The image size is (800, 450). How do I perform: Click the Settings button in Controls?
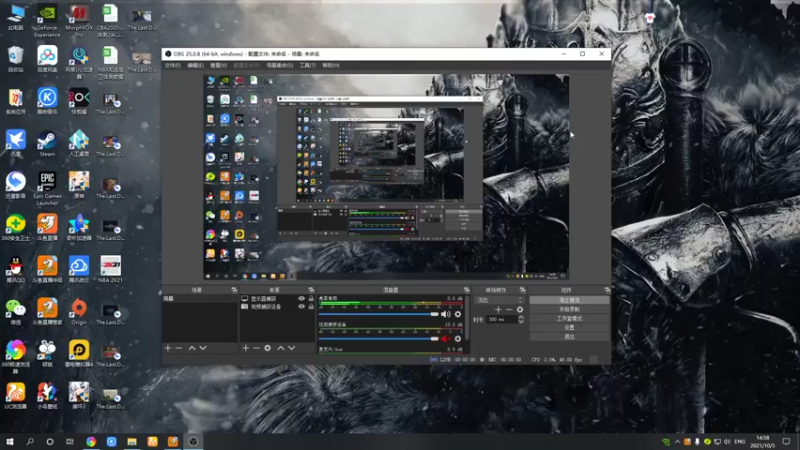pyautogui.click(x=569, y=328)
